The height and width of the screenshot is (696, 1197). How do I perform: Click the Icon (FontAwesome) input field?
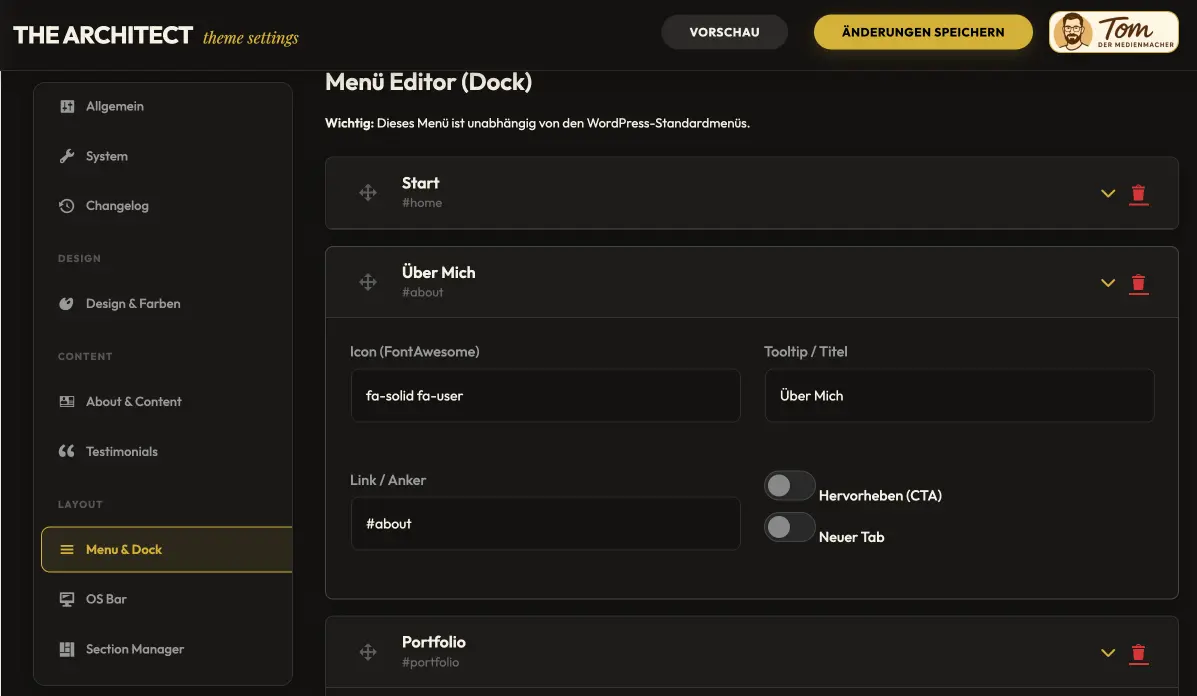click(x=545, y=395)
